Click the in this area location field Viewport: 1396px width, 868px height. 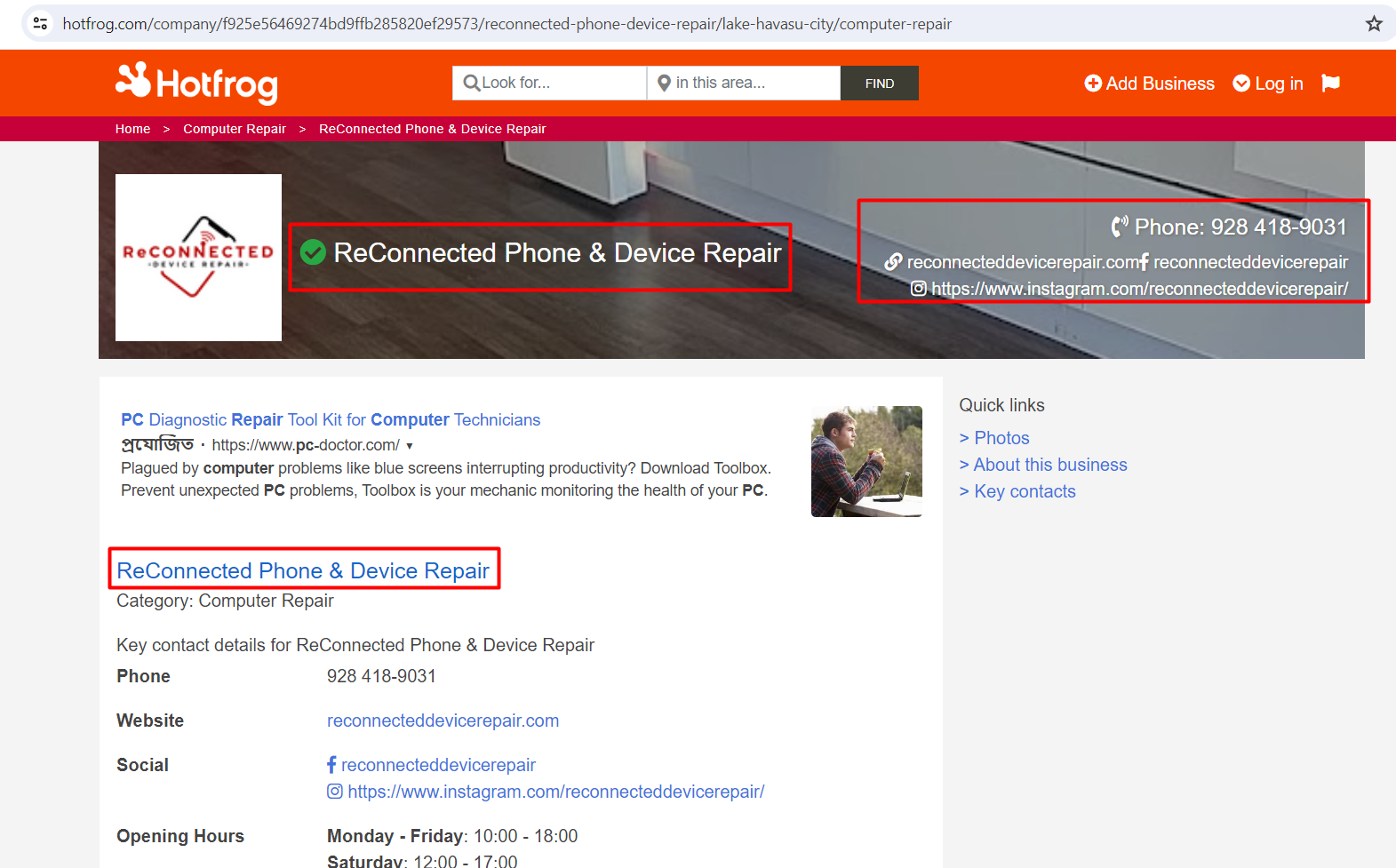(x=744, y=84)
